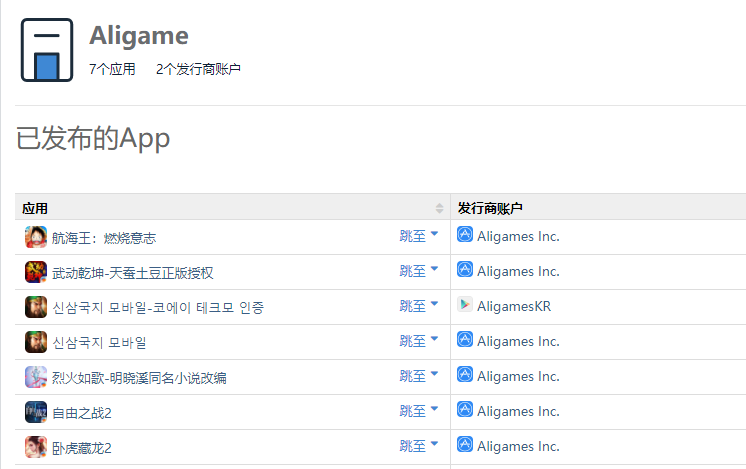Click the 2个发行商账户 count text
The image size is (746, 469).
[198, 69]
